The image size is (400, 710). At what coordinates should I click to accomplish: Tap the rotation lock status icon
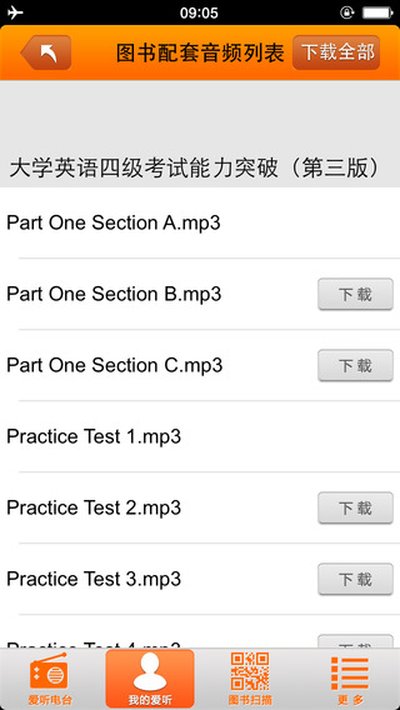coord(347,13)
